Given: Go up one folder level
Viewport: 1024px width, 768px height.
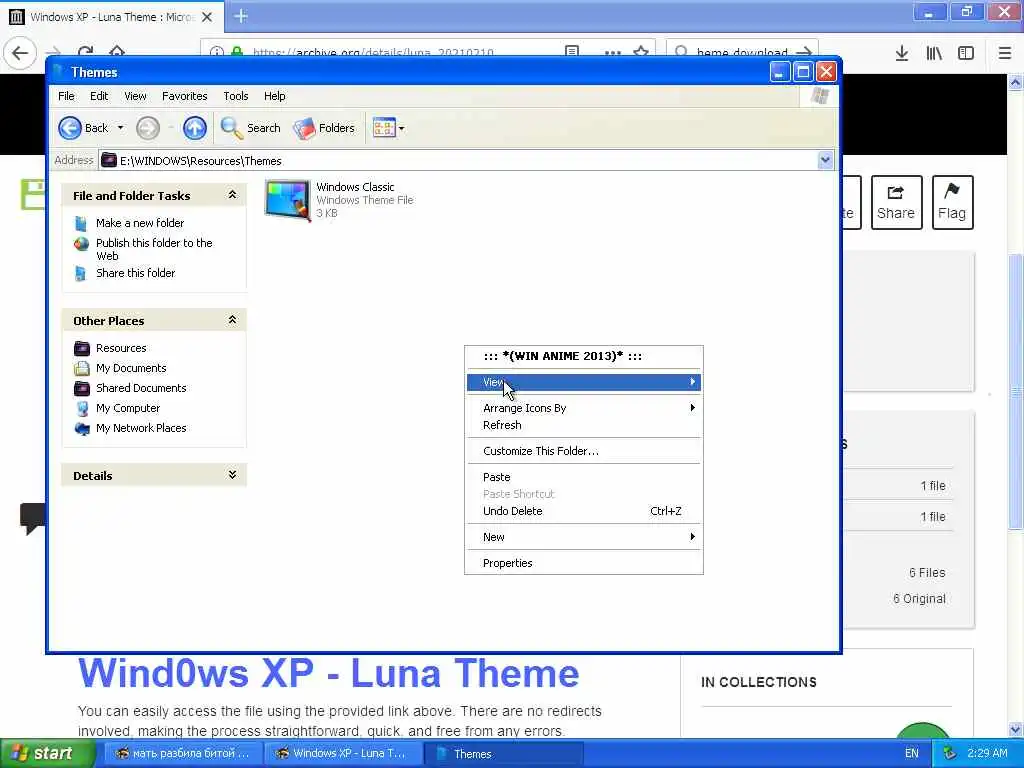Looking at the screenshot, I should pyautogui.click(x=195, y=128).
